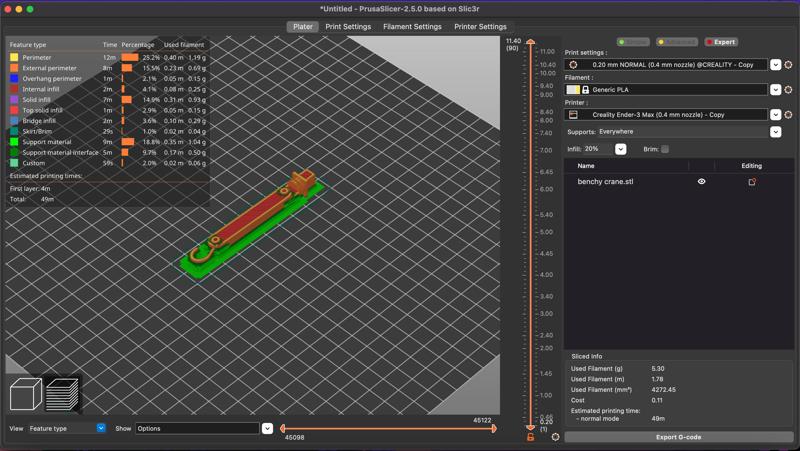Select the sliced layers preview icon
The width and height of the screenshot is (800, 451).
[x=63, y=395]
